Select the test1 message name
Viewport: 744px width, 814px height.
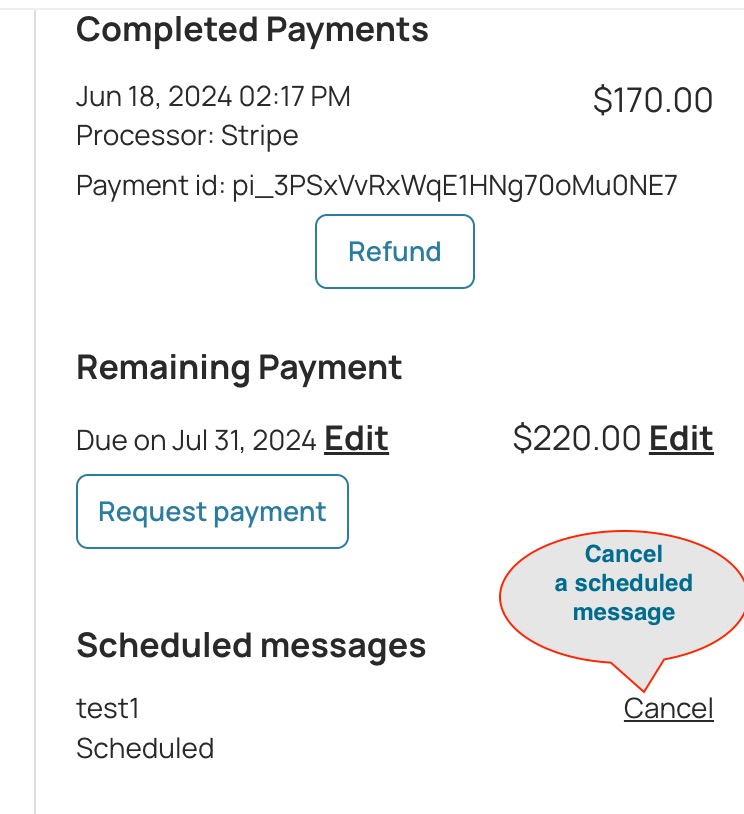click(x=107, y=709)
